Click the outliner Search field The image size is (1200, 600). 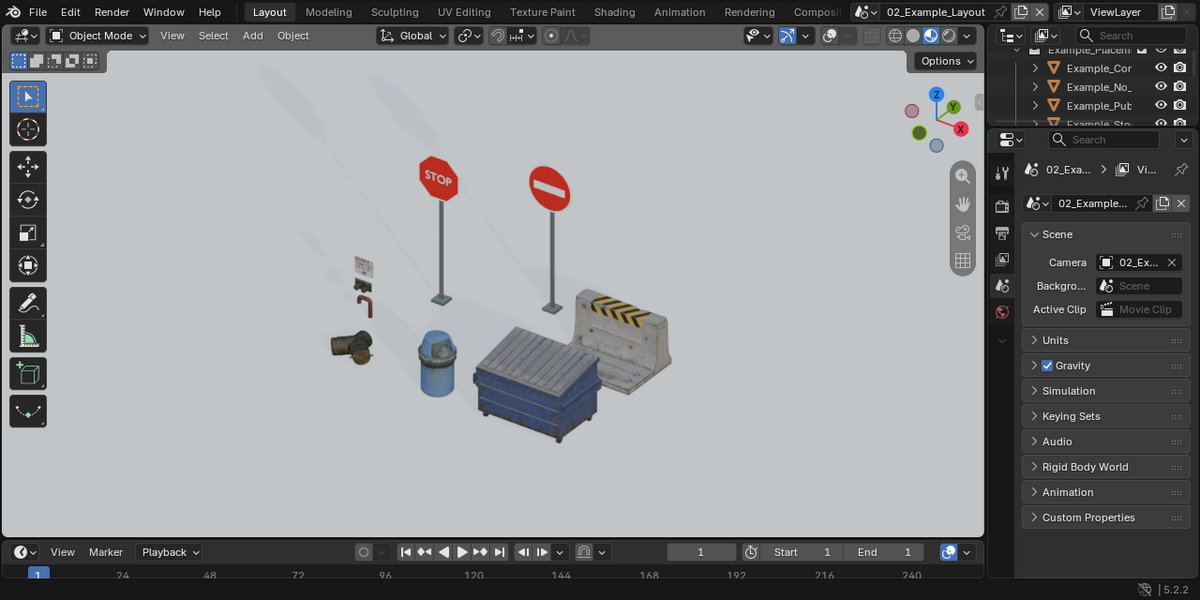click(1130, 35)
